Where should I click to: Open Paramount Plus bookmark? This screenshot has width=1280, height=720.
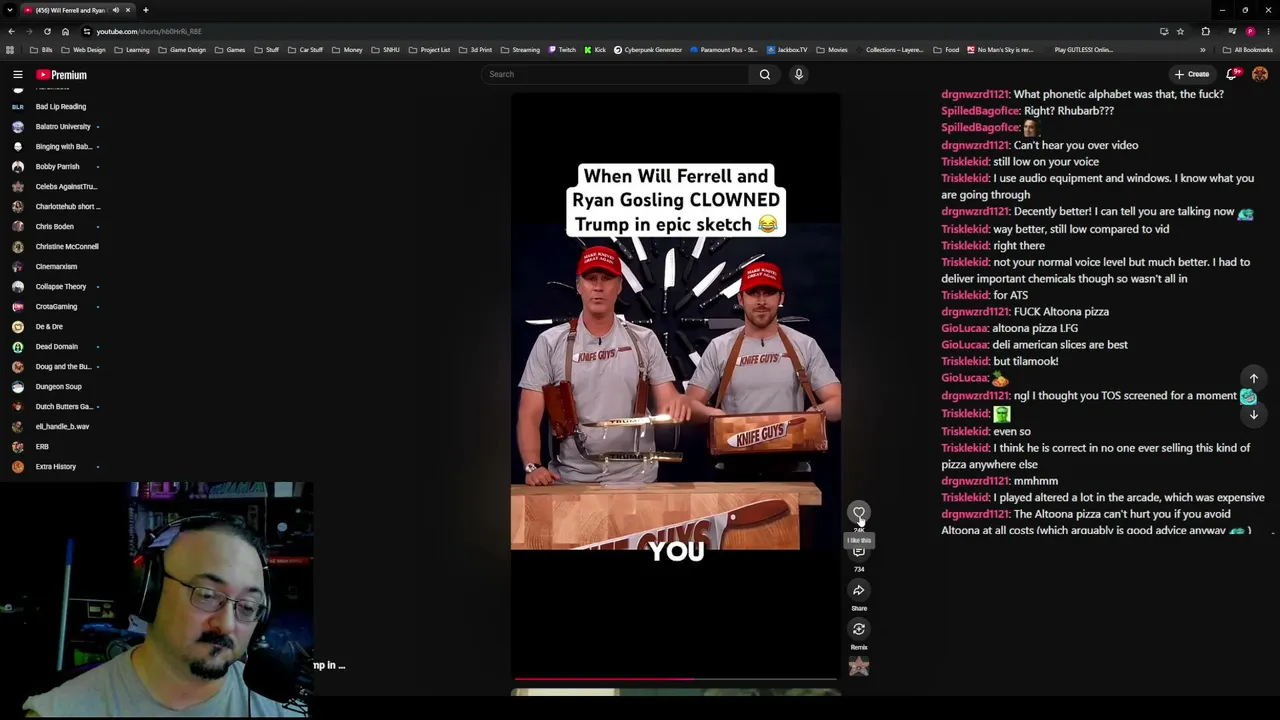pyautogui.click(x=723, y=50)
